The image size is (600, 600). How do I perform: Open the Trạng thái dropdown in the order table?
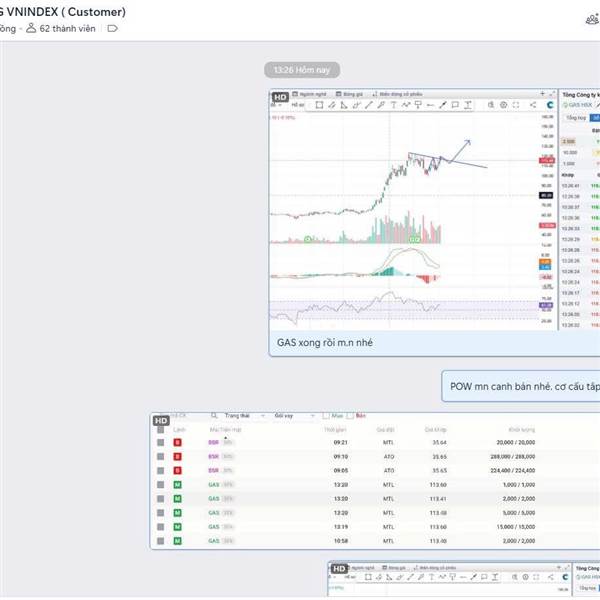tap(245, 416)
